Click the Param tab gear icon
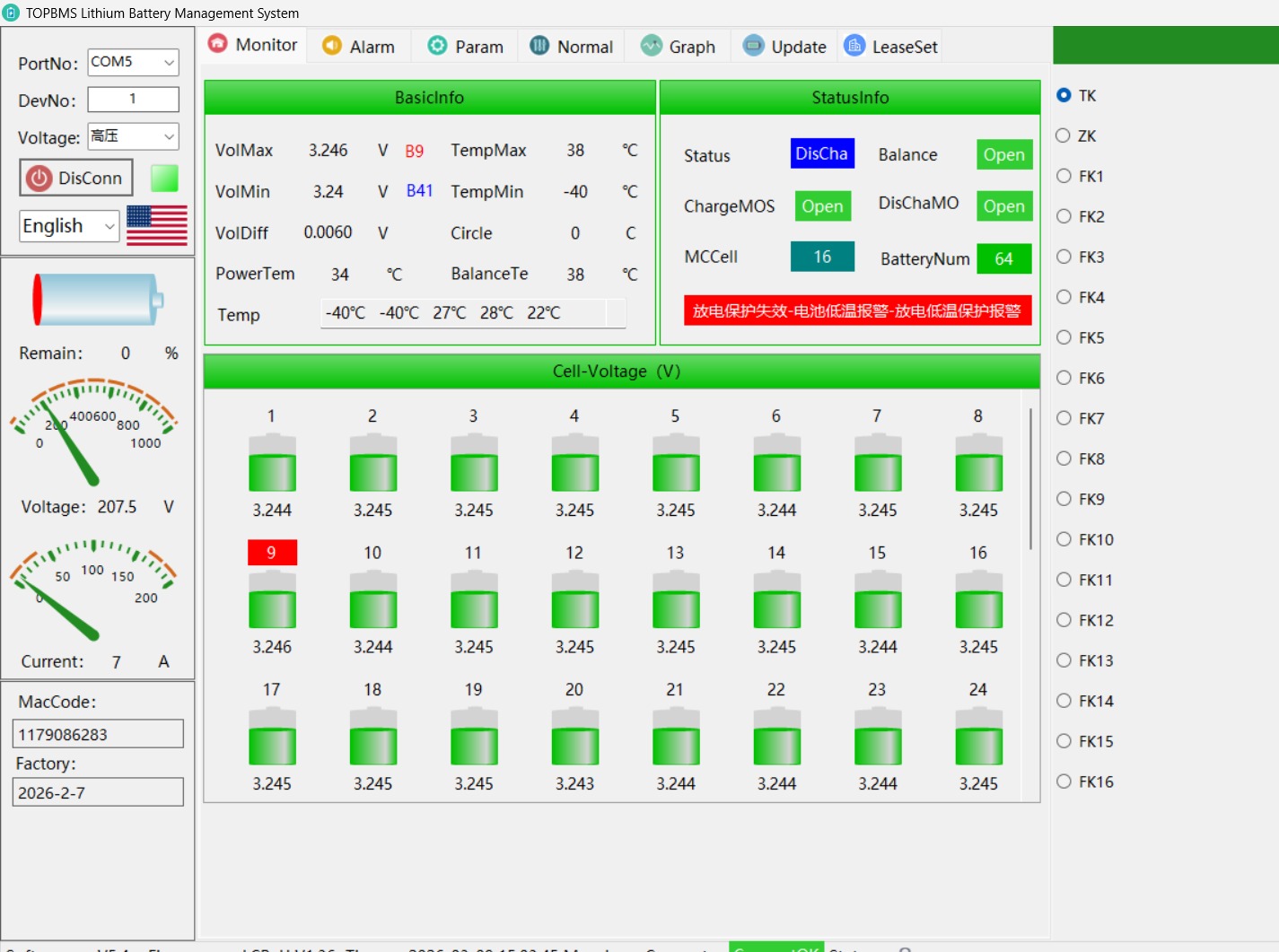 (437, 46)
